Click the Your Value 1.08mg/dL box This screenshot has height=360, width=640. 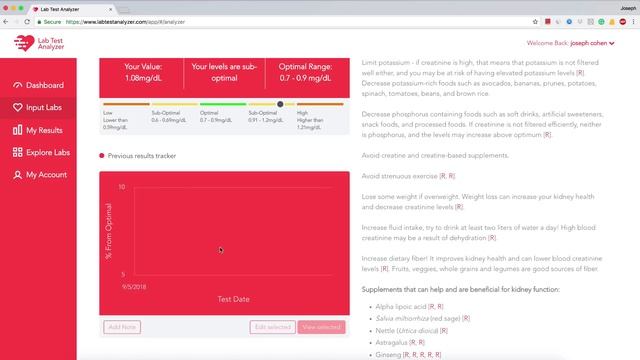point(143,73)
